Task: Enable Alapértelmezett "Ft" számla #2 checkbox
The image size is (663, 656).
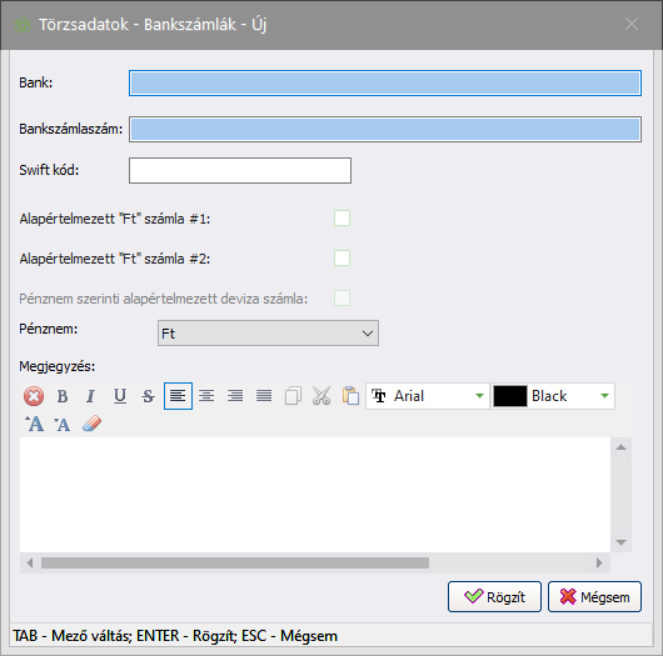Action: coord(342,258)
